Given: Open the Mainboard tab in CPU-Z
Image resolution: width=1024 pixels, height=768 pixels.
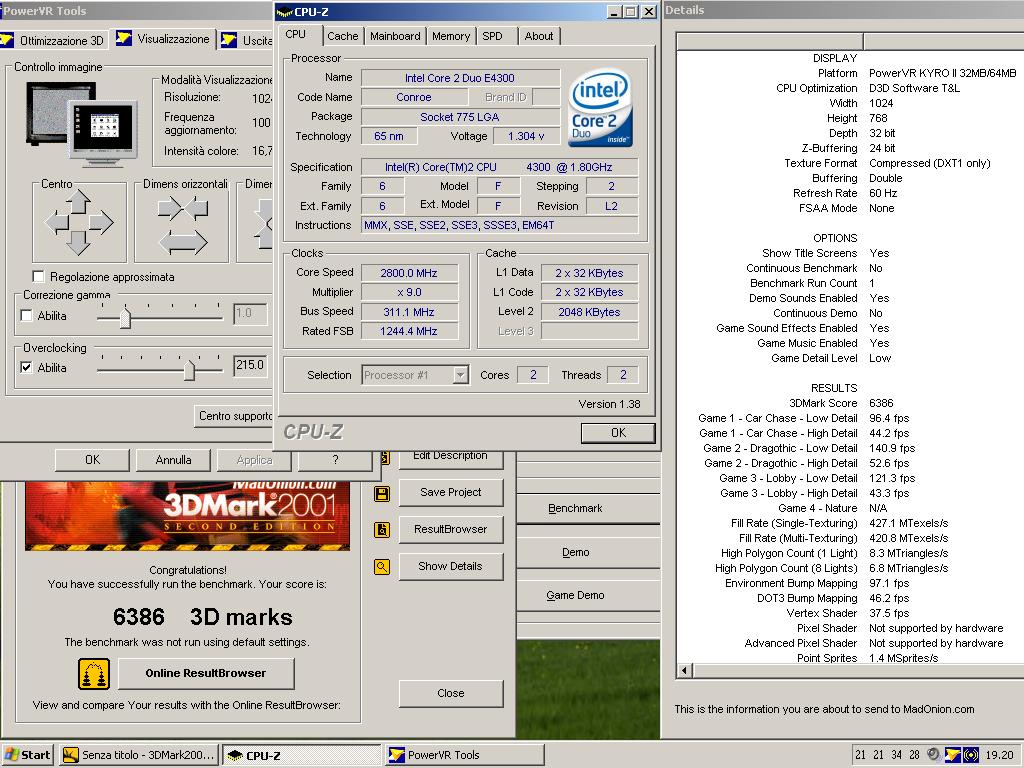Looking at the screenshot, I should tap(395, 36).
